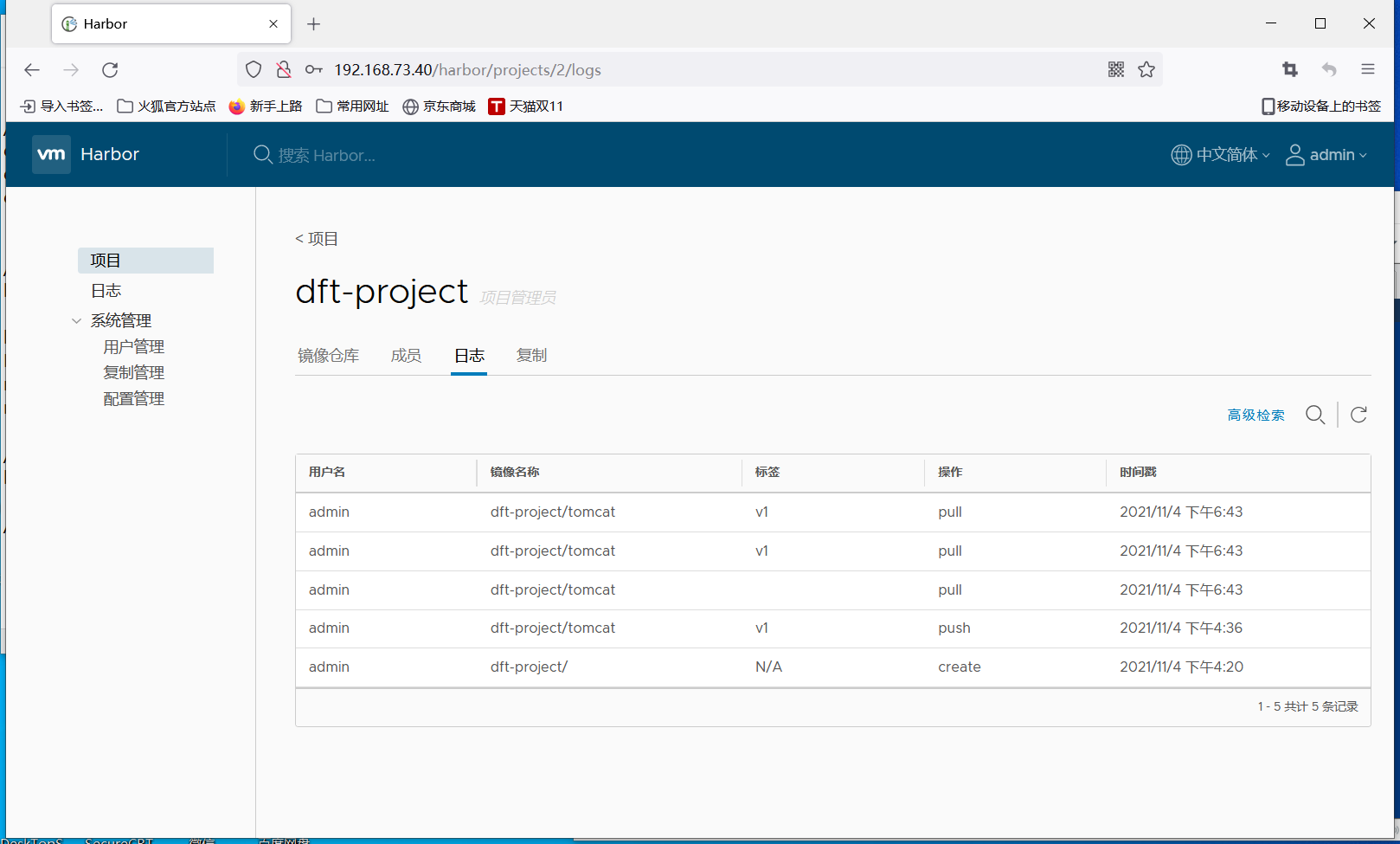Click the tracking protection shield icon

pyautogui.click(x=254, y=70)
